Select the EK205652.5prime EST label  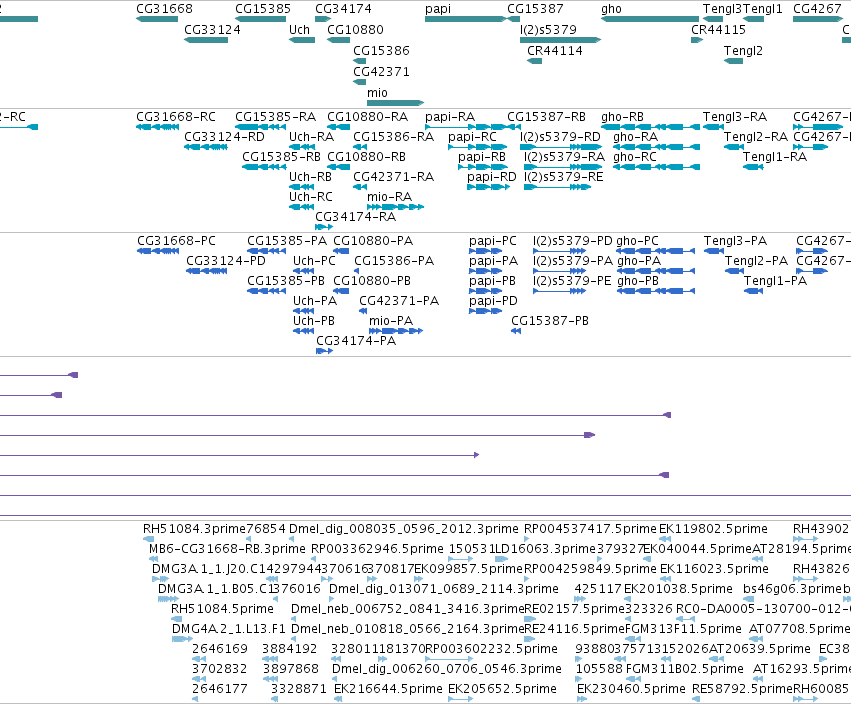(502, 689)
